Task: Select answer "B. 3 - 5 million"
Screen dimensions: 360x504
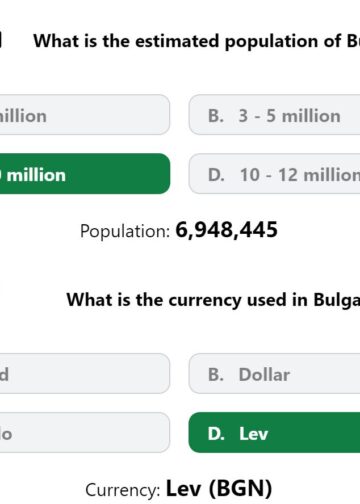Action: click(x=274, y=115)
